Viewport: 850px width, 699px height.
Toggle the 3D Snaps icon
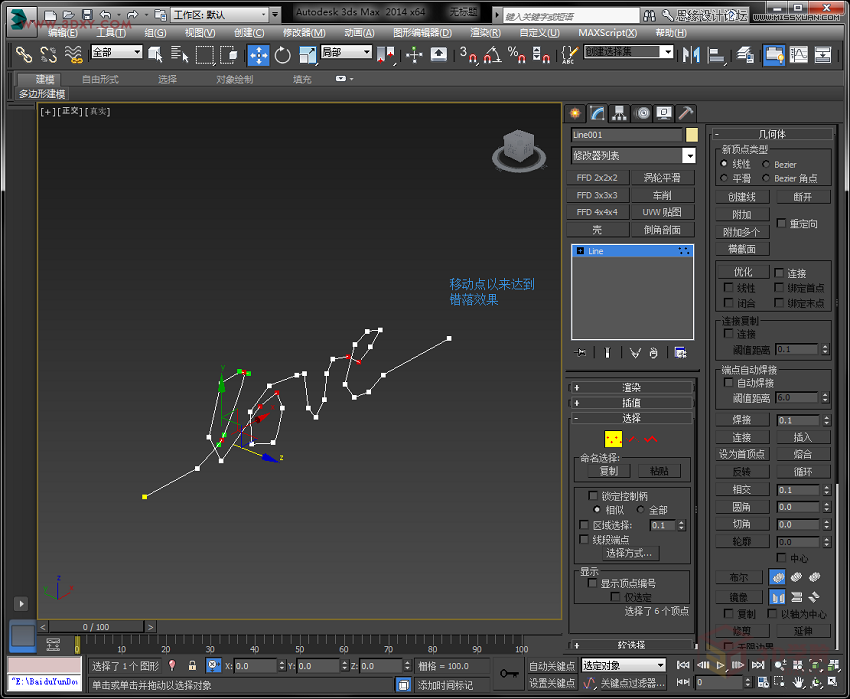point(468,55)
